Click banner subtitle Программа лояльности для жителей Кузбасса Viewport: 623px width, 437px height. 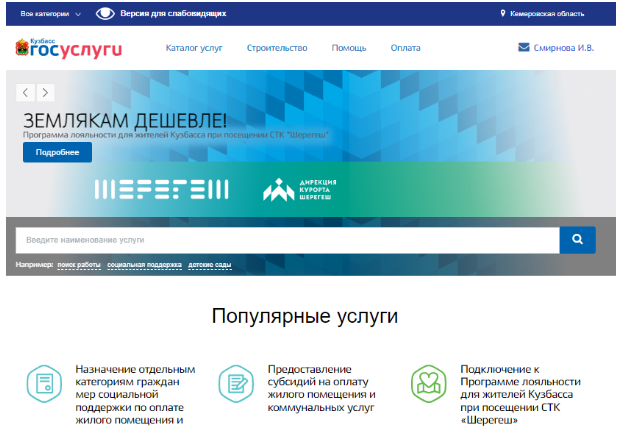pos(176,135)
